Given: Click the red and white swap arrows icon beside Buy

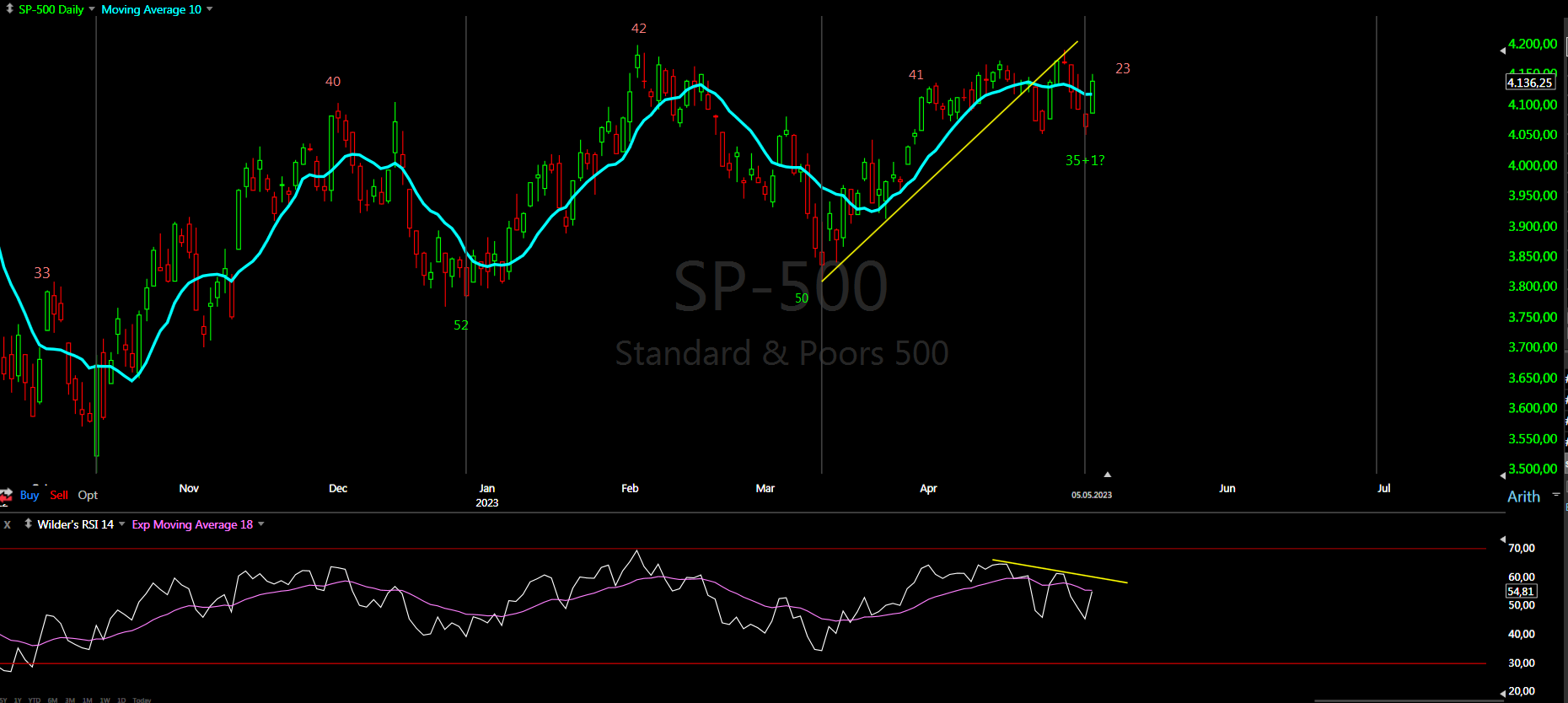Looking at the screenshot, I should [x=7, y=495].
